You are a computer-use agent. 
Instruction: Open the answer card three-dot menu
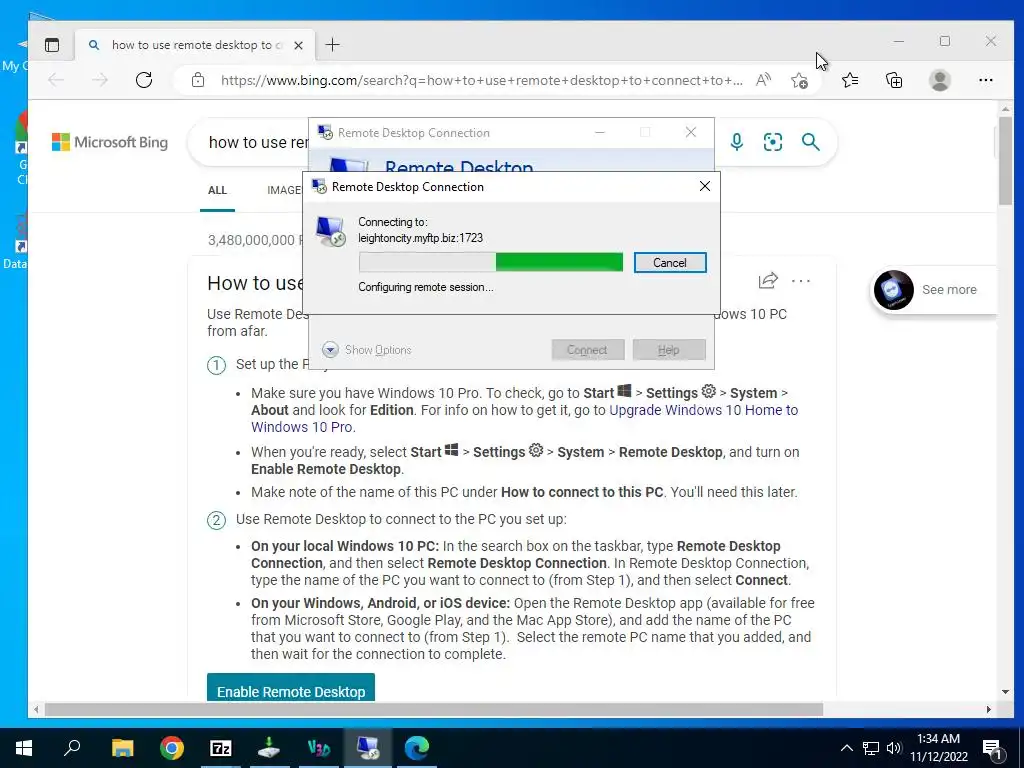click(801, 281)
